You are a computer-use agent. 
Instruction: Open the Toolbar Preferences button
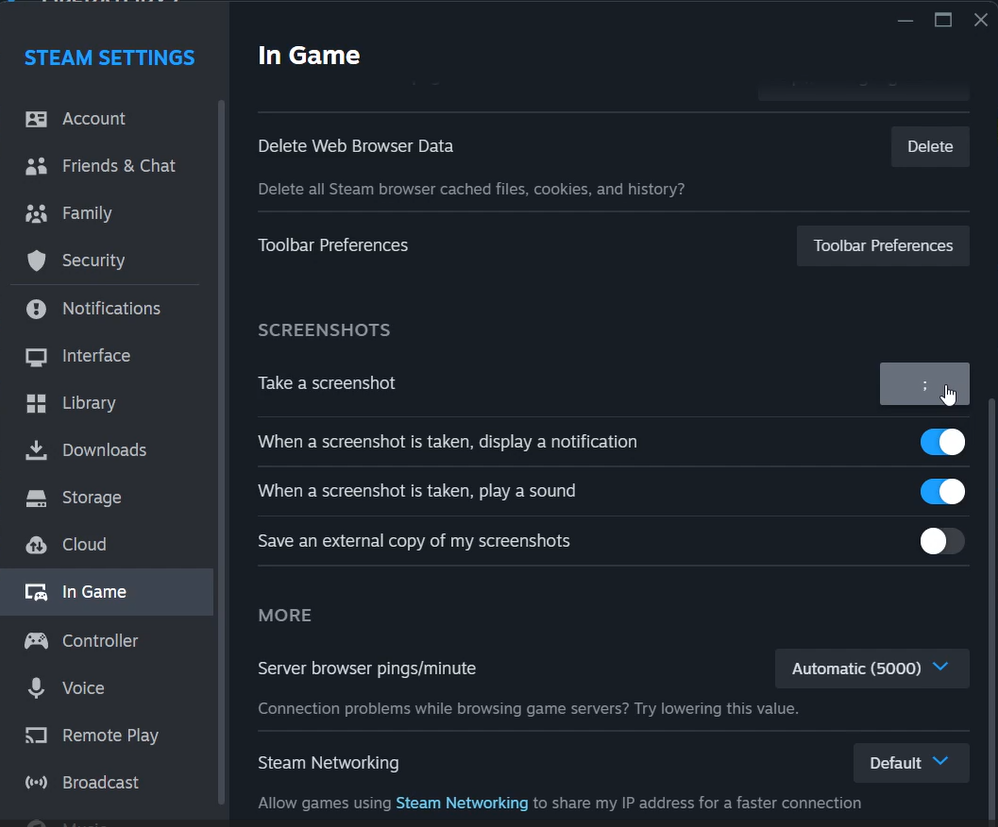(x=882, y=246)
